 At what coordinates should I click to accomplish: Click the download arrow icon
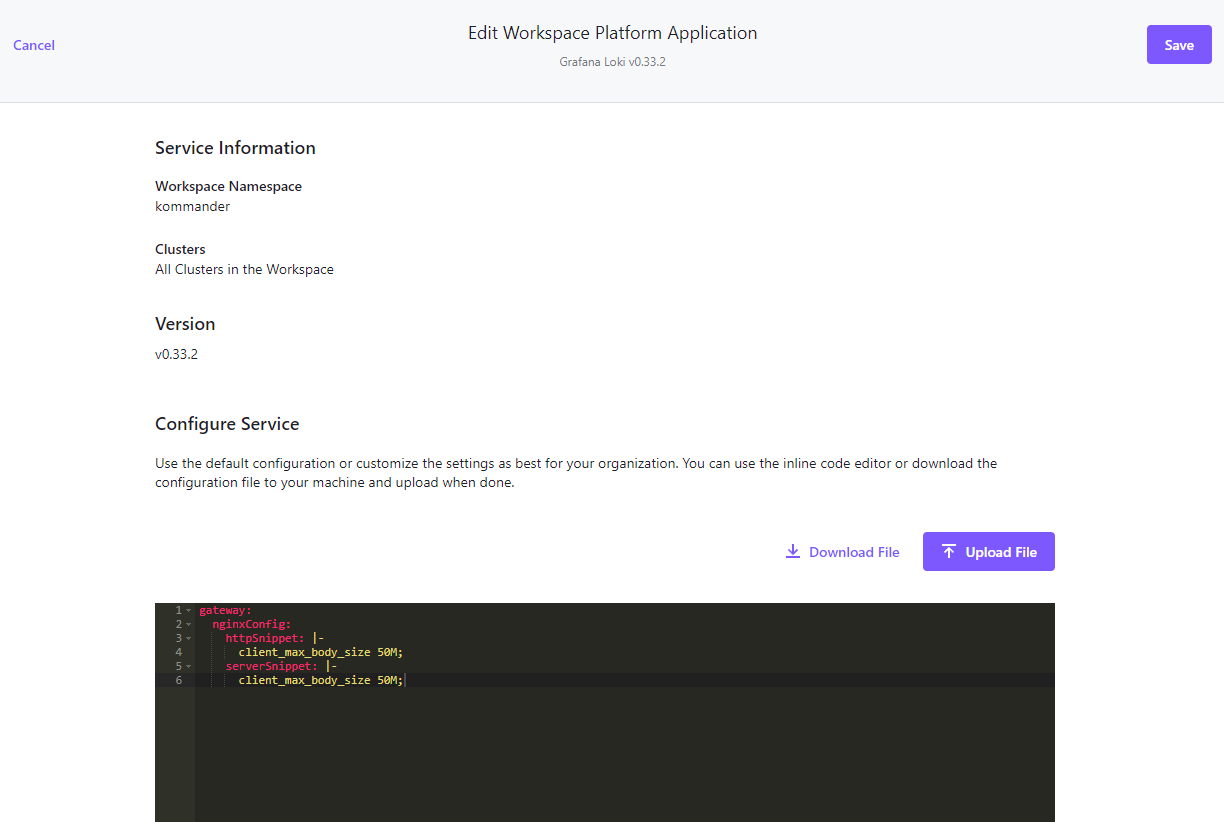point(793,551)
